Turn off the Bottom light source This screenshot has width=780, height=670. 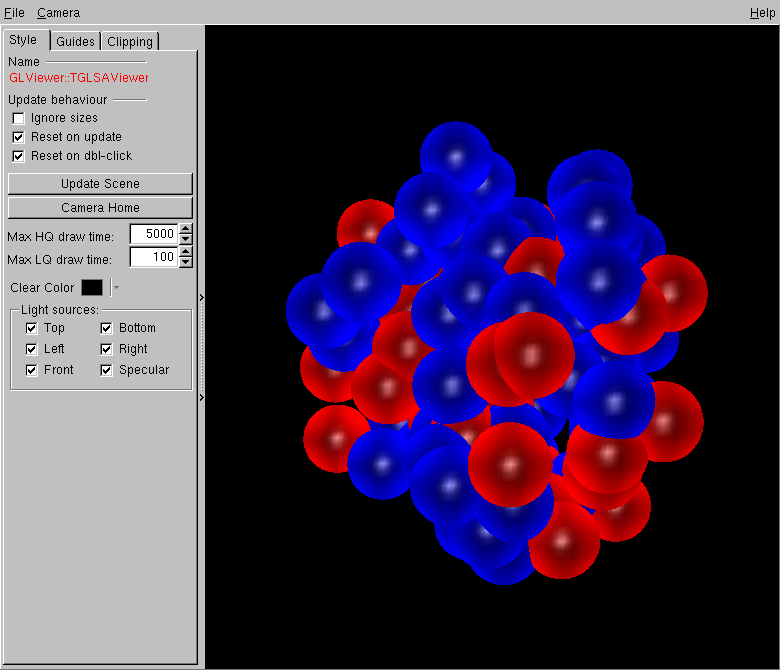[x=106, y=328]
